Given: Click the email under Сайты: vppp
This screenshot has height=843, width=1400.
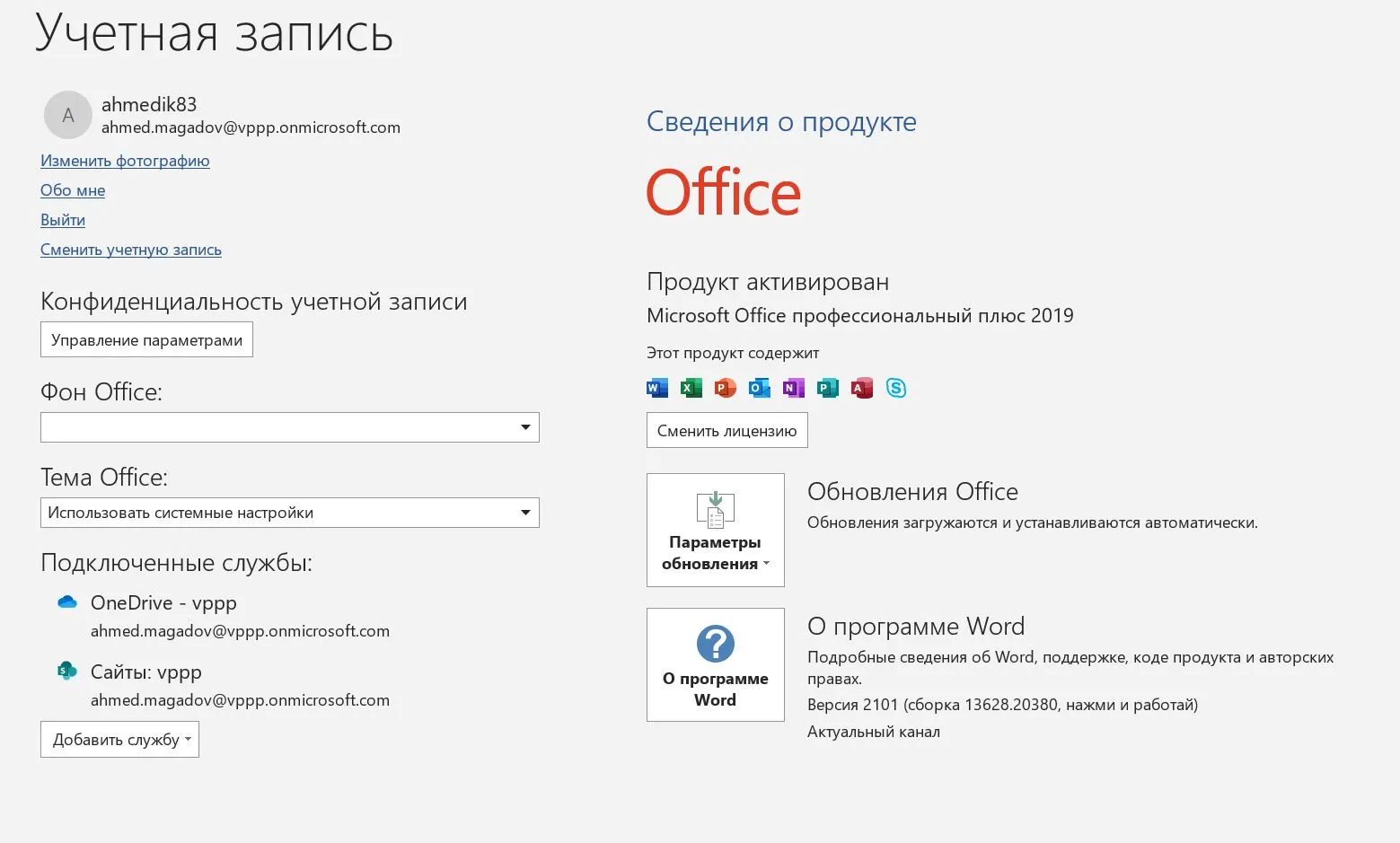Looking at the screenshot, I should point(240,700).
